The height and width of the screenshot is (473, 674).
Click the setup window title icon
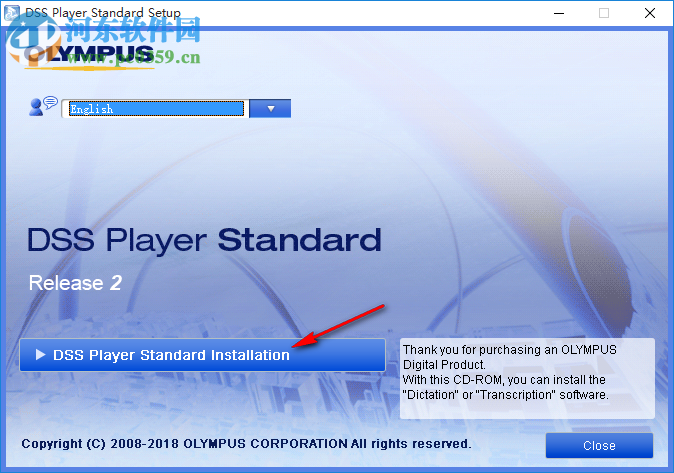point(12,12)
